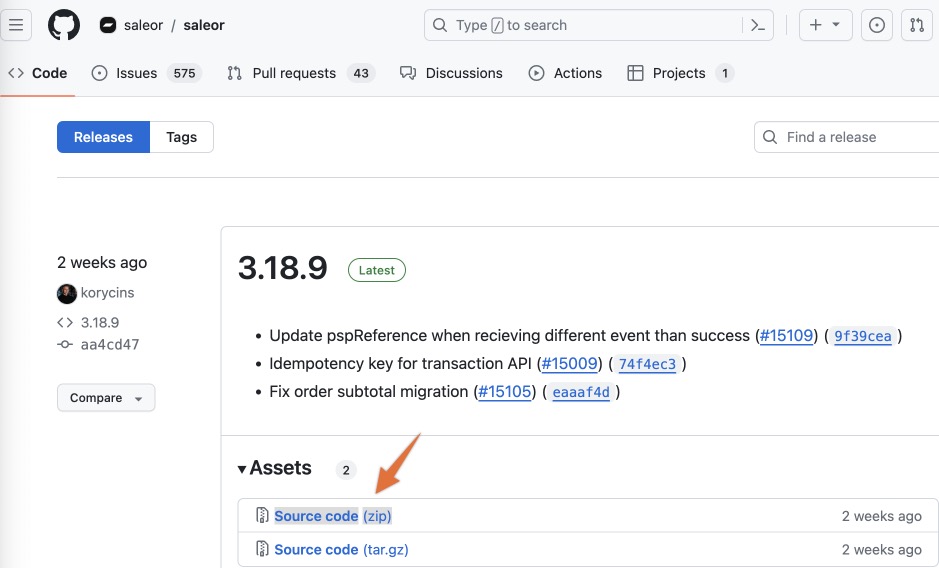Open the create new plus dropdown
Viewport: 939px width, 568px height.
point(825,25)
